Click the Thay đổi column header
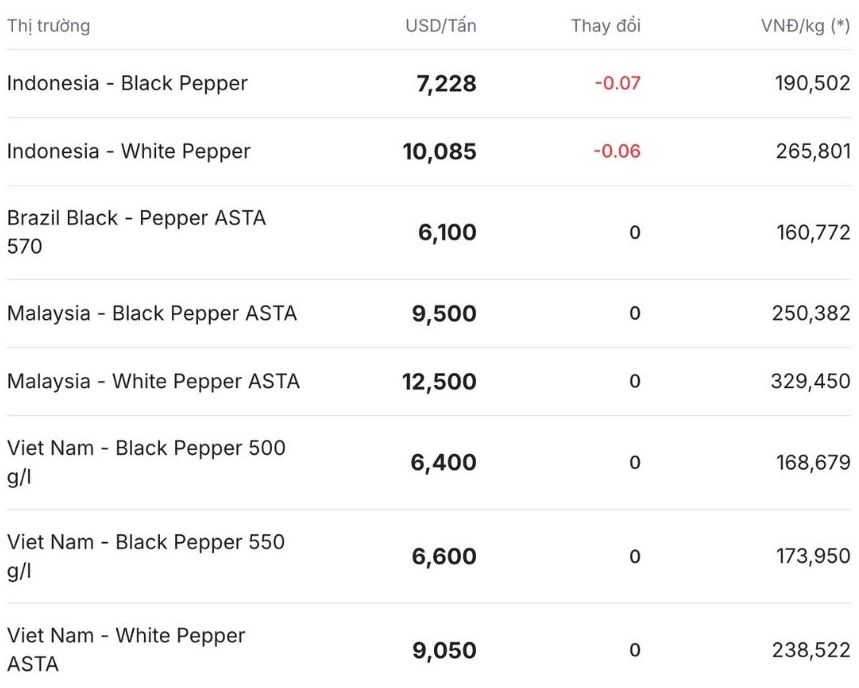 605,26
